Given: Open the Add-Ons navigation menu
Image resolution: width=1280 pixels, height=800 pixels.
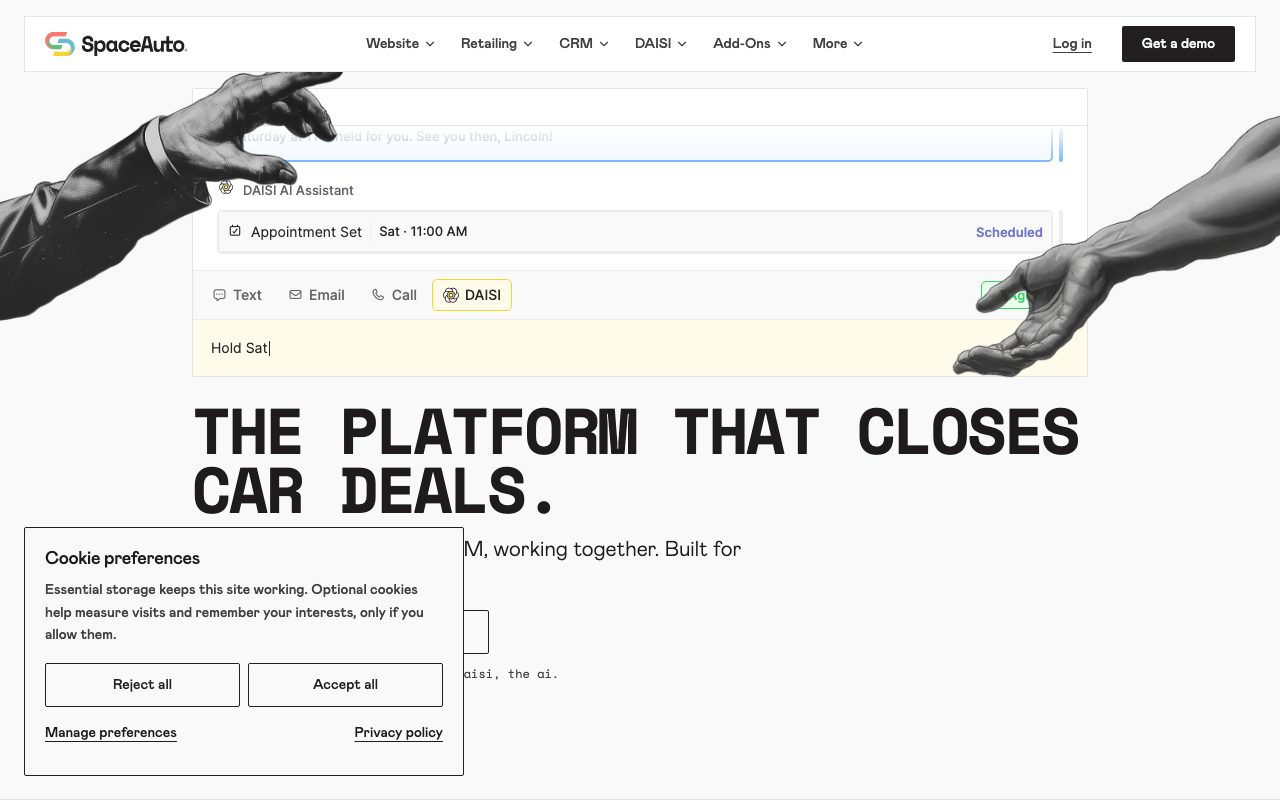Looking at the screenshot, I should click(x=750, y=44).
